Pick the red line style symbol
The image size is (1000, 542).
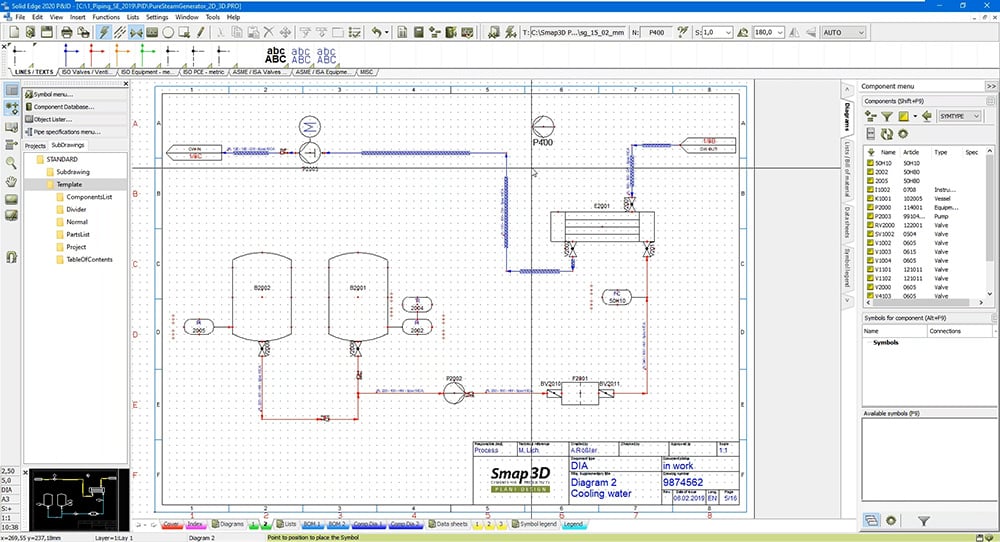[95, 55]
